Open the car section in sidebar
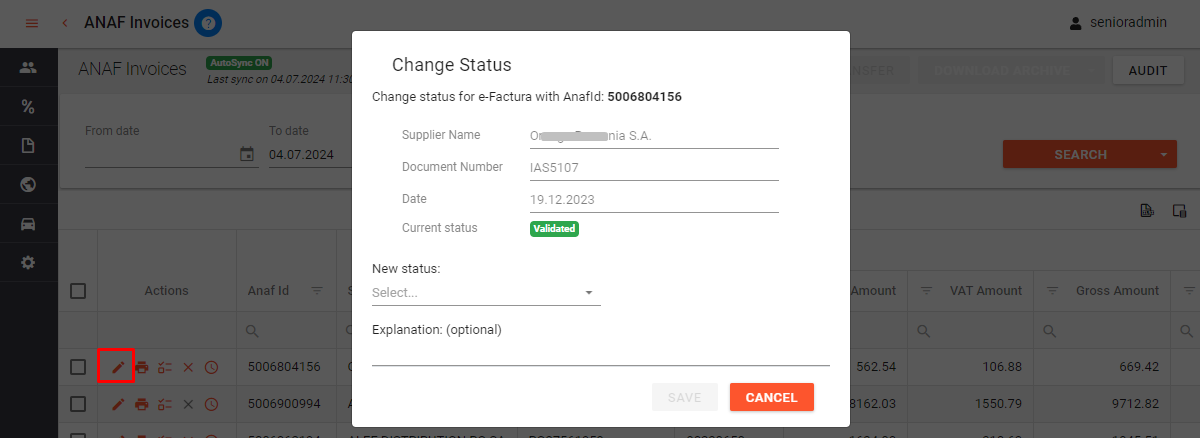 click(x=28, y=224)
